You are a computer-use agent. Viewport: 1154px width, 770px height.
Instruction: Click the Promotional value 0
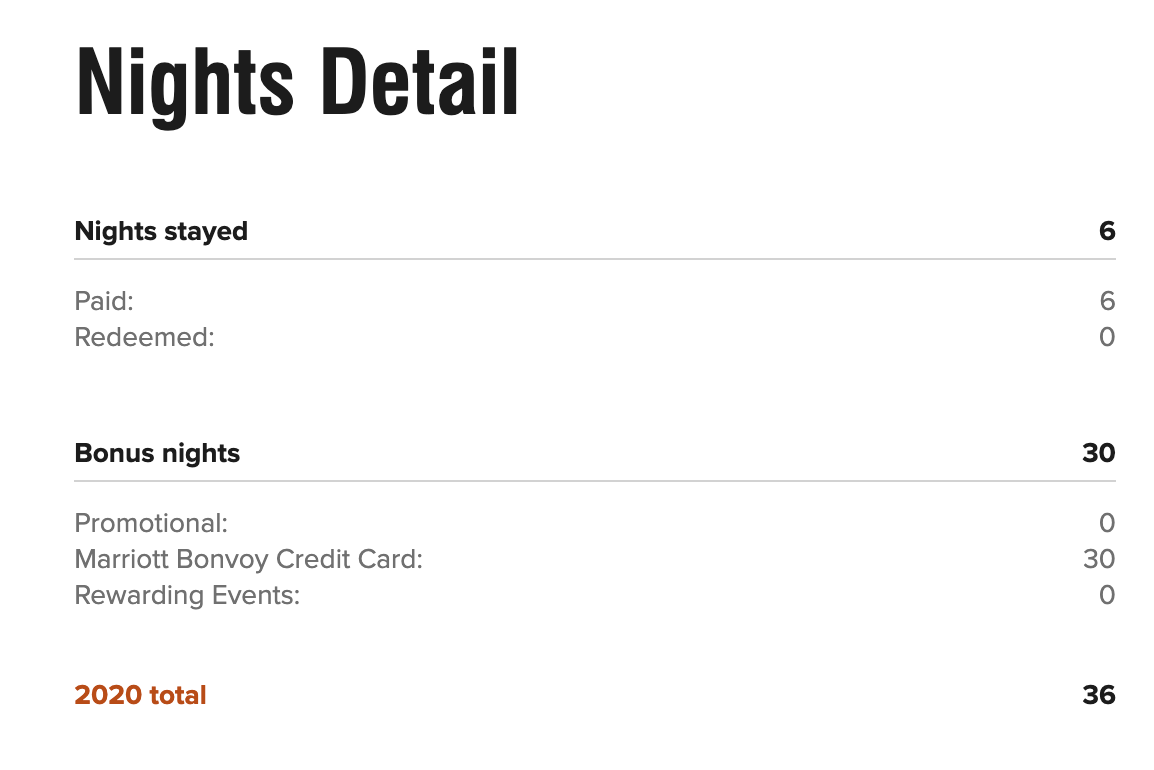click(1107, 523)
